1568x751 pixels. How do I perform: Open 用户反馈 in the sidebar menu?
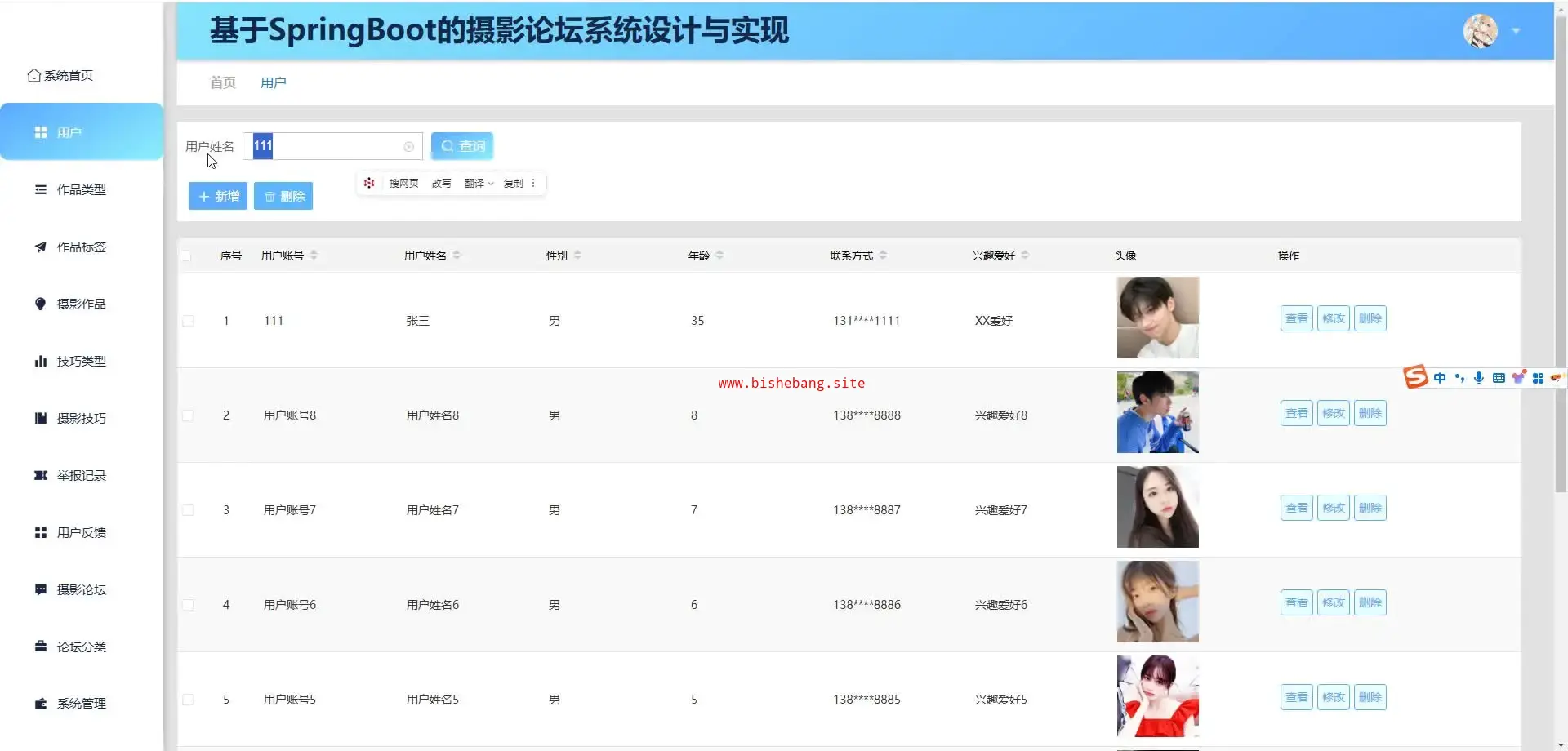click(x=81, y=532)
